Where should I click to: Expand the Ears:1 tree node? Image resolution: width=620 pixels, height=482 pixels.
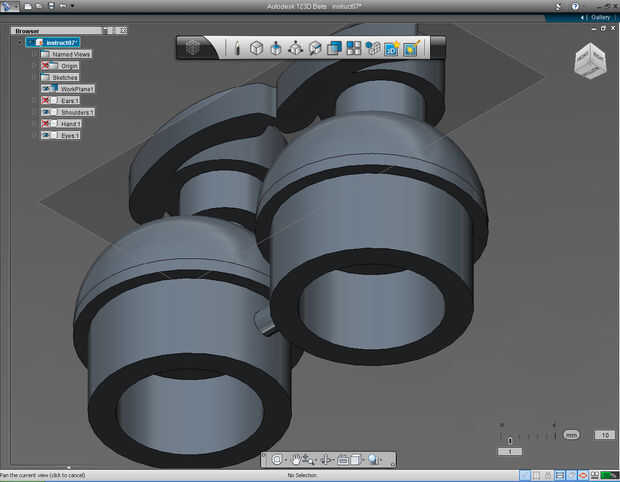click(34, 100)
